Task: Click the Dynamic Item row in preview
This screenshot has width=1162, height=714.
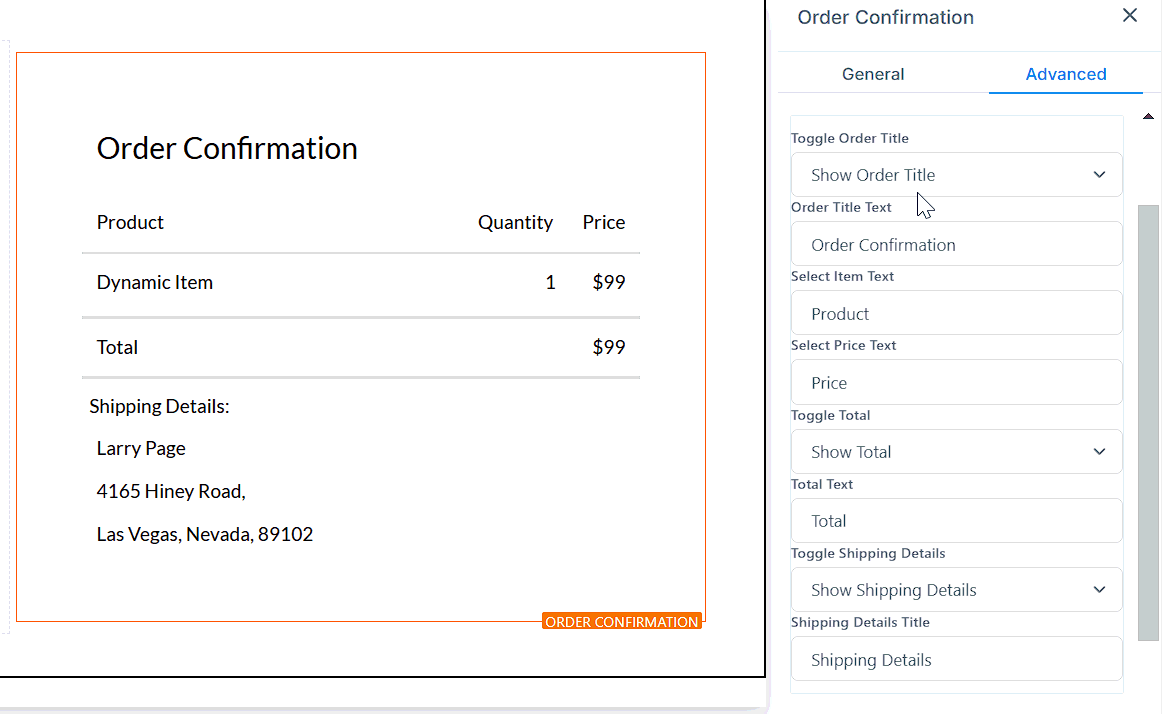Action: coord(155,283)
